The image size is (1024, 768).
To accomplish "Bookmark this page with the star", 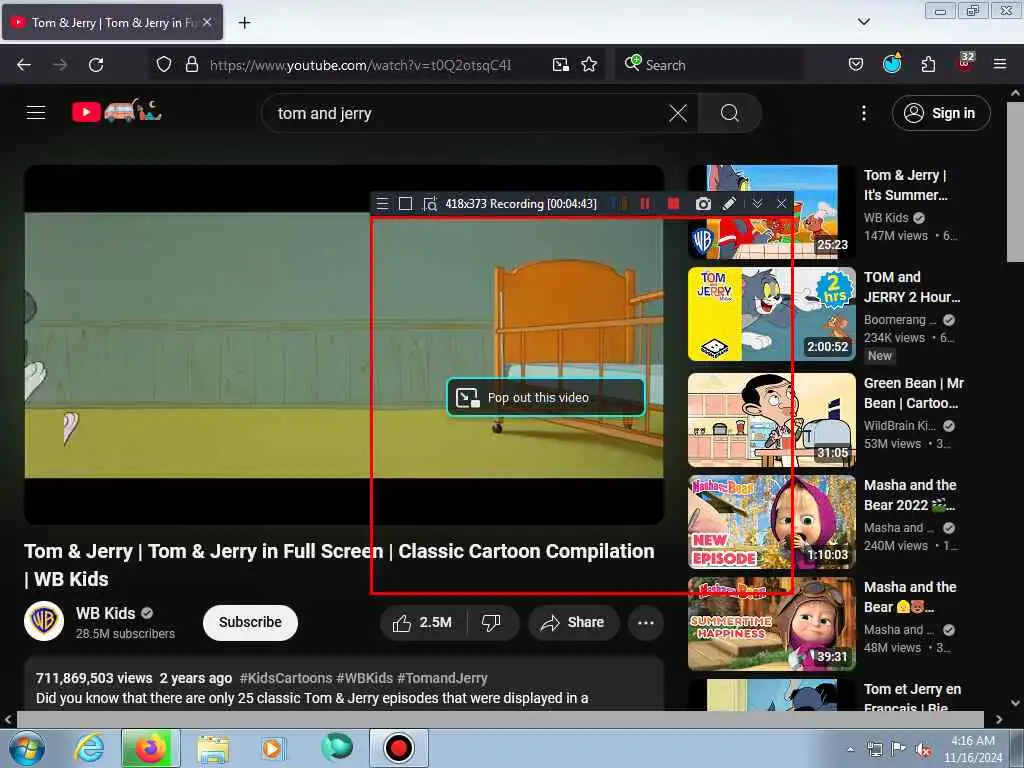I will point(589,65).
